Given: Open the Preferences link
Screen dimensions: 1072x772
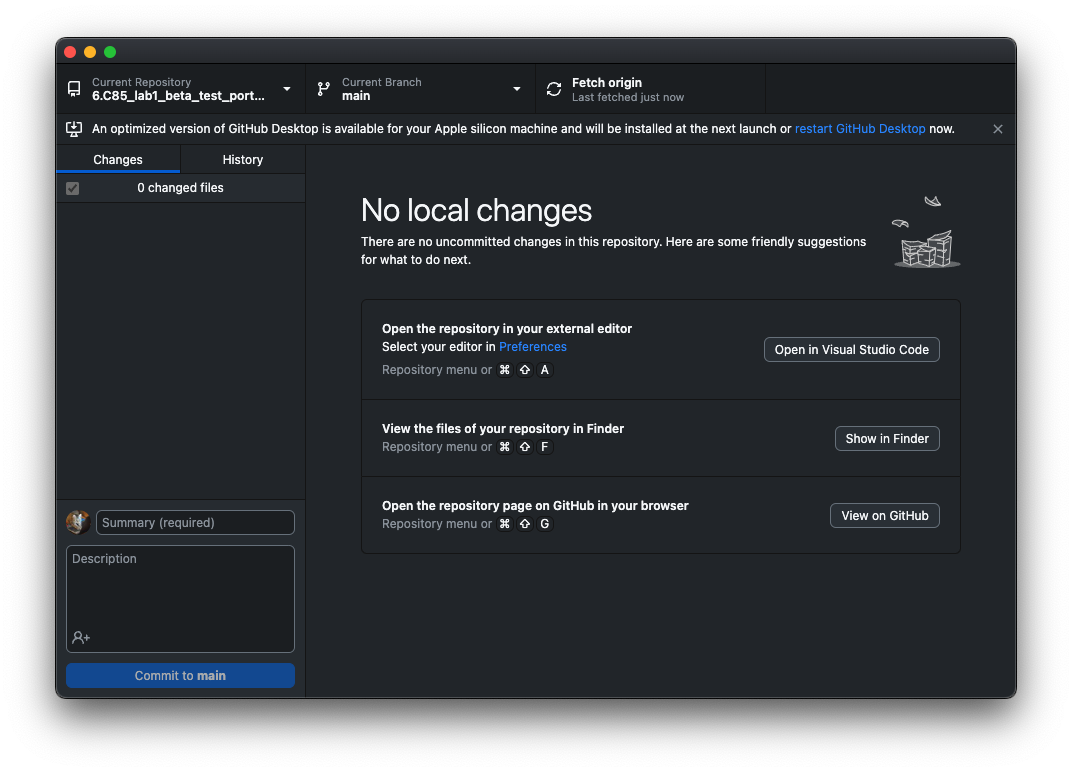Looking at the screenshot, I should (532, 347).
